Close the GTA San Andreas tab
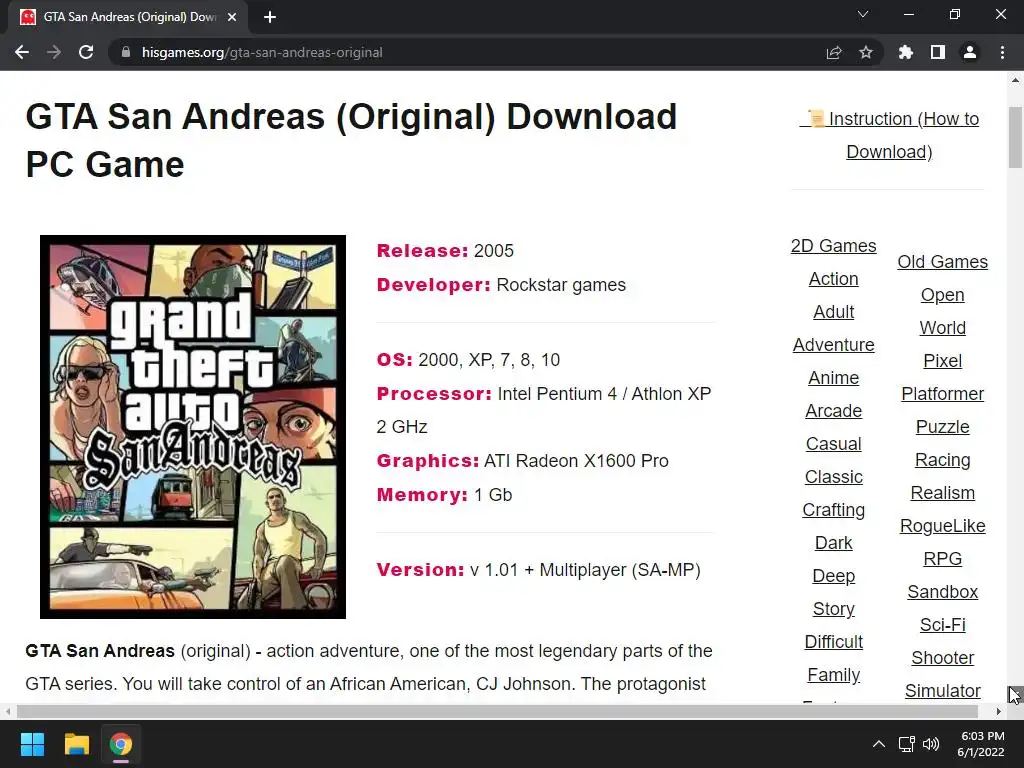Viewport: 1024px width, 768px height. [x=232, y=17]
